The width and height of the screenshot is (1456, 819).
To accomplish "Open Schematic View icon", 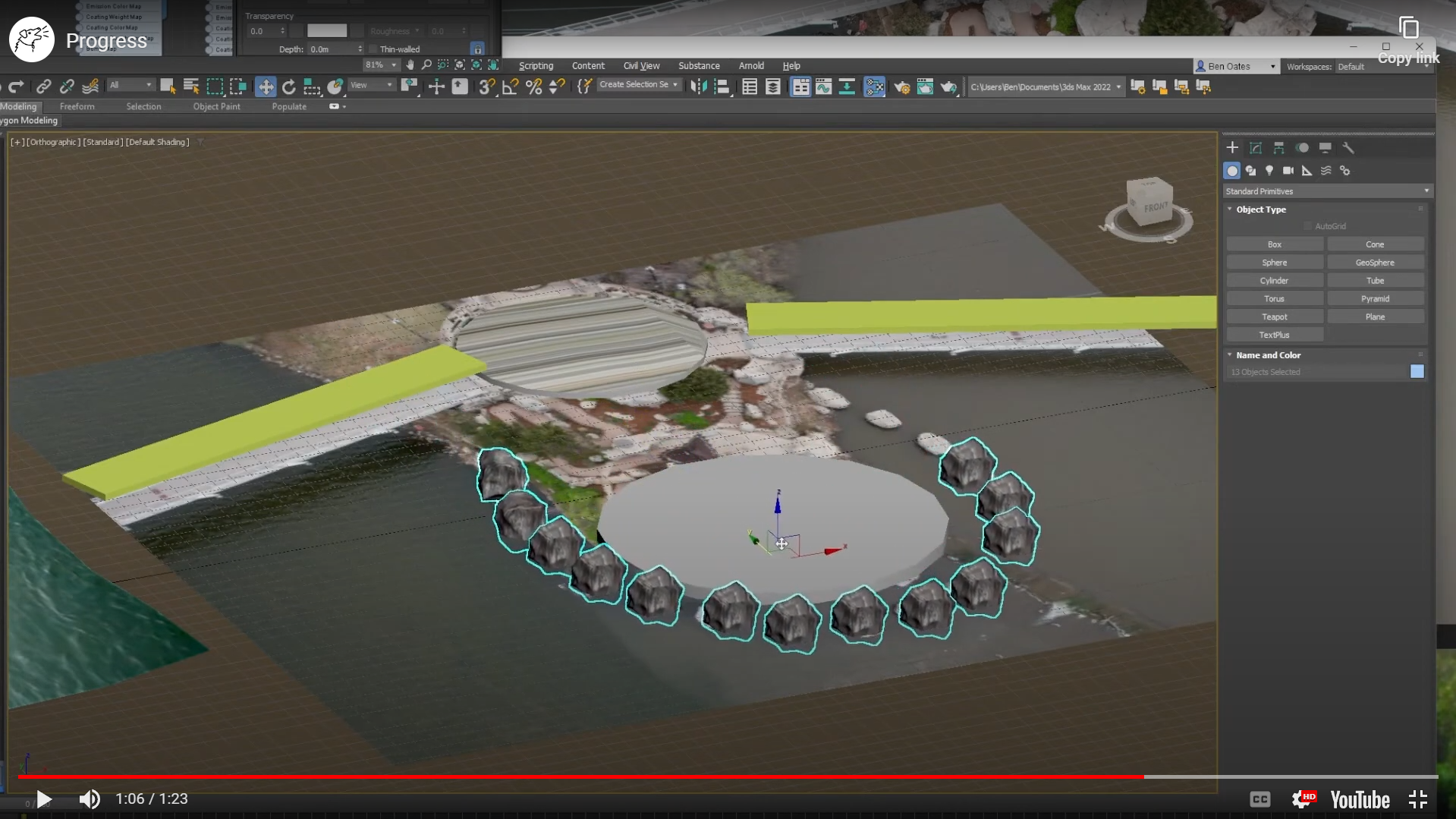I will point(847,87).
